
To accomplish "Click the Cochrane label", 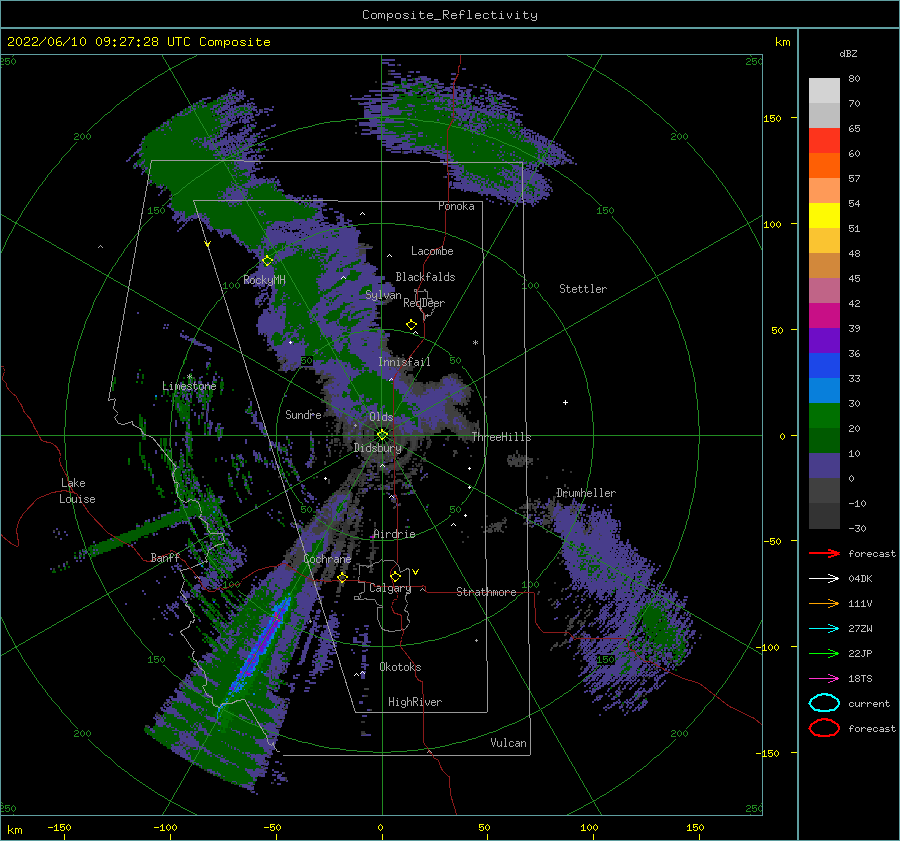I will click(327, 559).
